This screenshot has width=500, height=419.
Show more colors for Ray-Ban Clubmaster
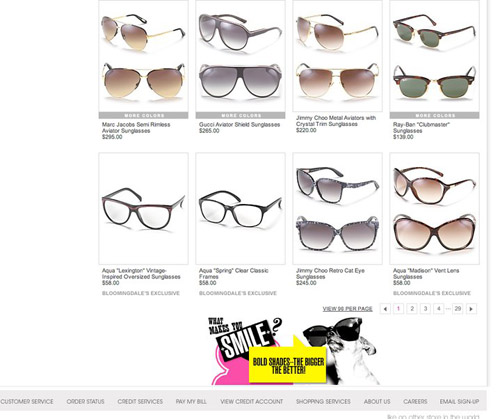coord(434,115)
